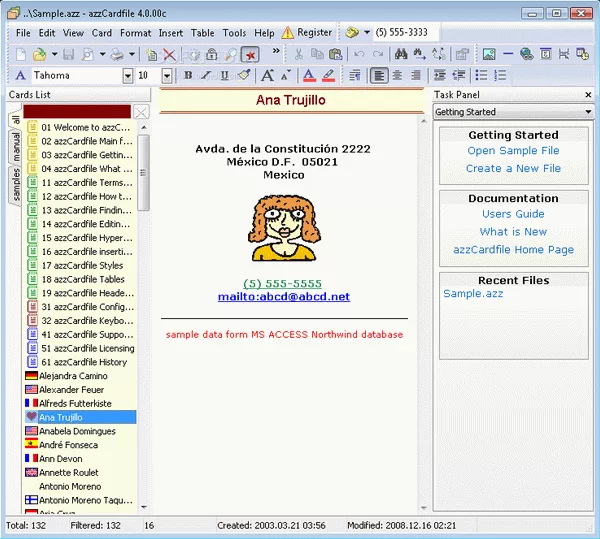
Task: Toggle align left
Action: [379, 75]
